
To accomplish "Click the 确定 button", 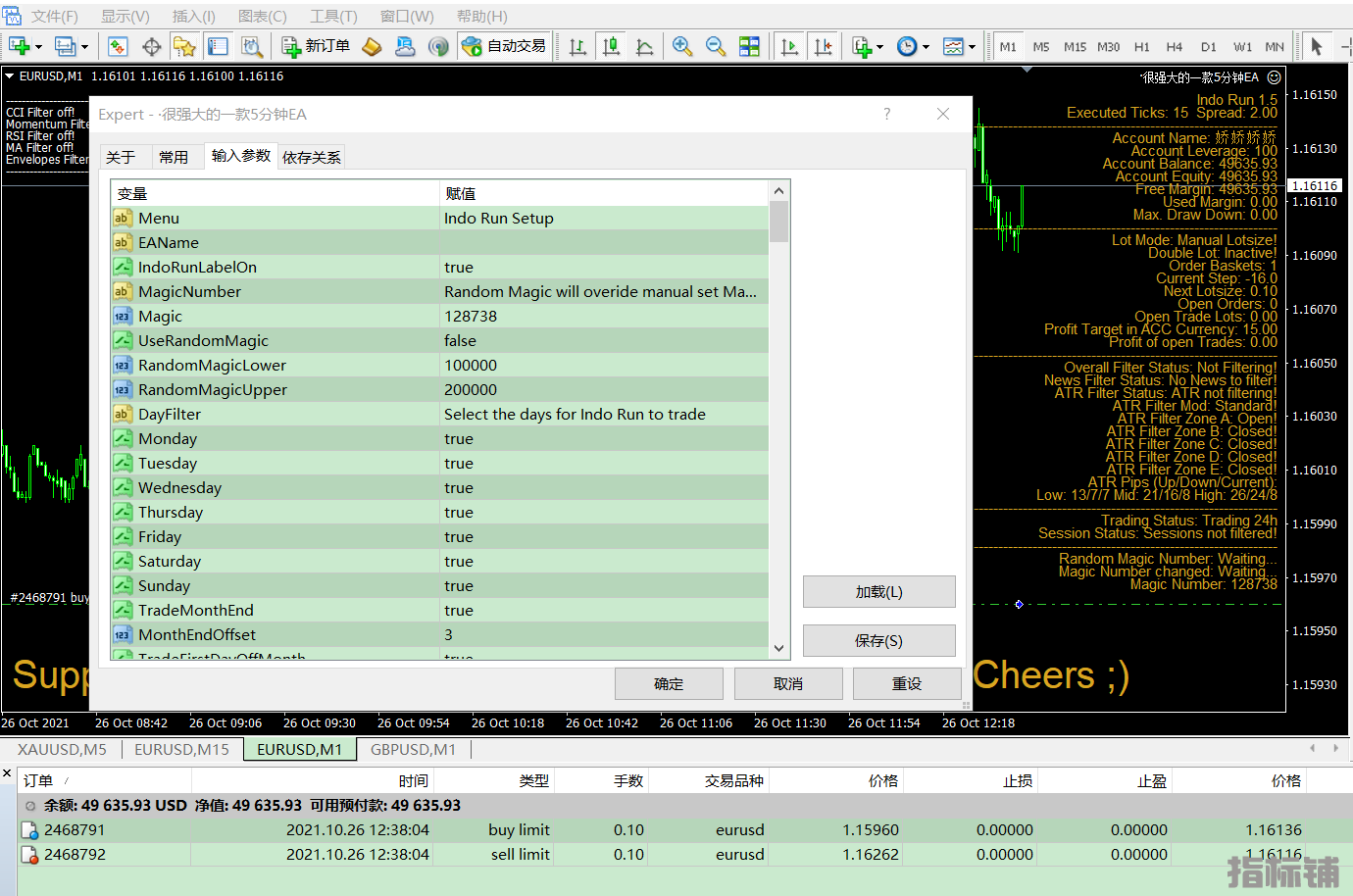I will pos(669,683).
